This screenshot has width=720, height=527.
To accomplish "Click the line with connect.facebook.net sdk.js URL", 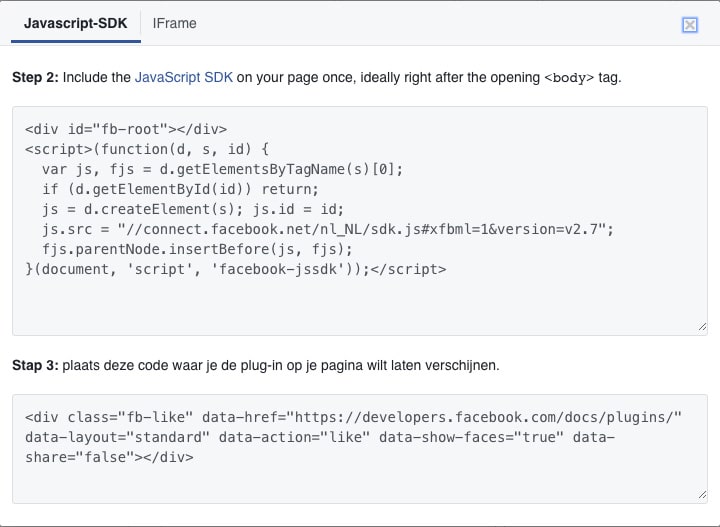I will pyautogui.click(x=328, y=229).
